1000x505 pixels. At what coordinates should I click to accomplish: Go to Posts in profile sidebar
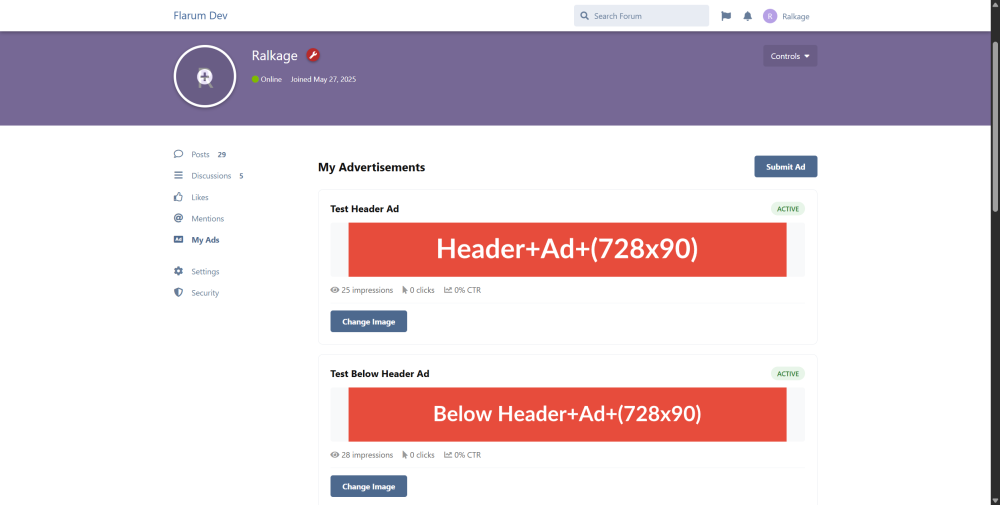200,154
